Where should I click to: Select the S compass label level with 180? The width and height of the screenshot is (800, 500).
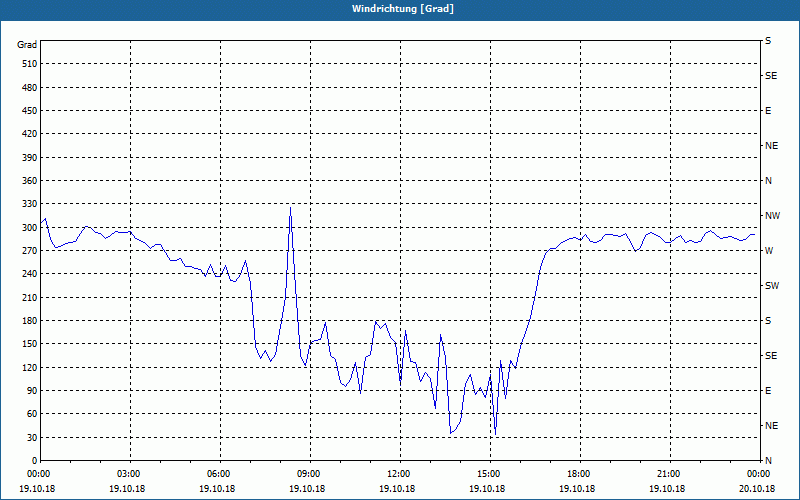(768, 321)
